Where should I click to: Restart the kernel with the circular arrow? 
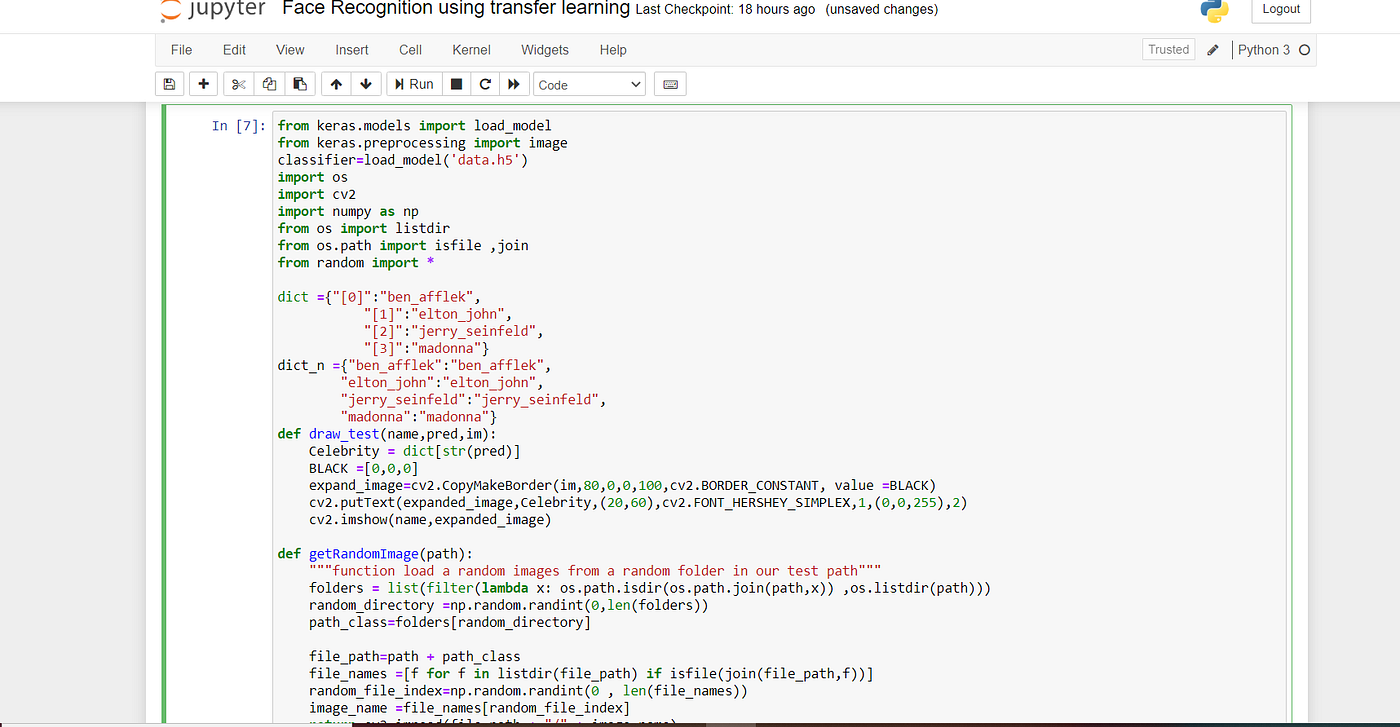[485, 85]
